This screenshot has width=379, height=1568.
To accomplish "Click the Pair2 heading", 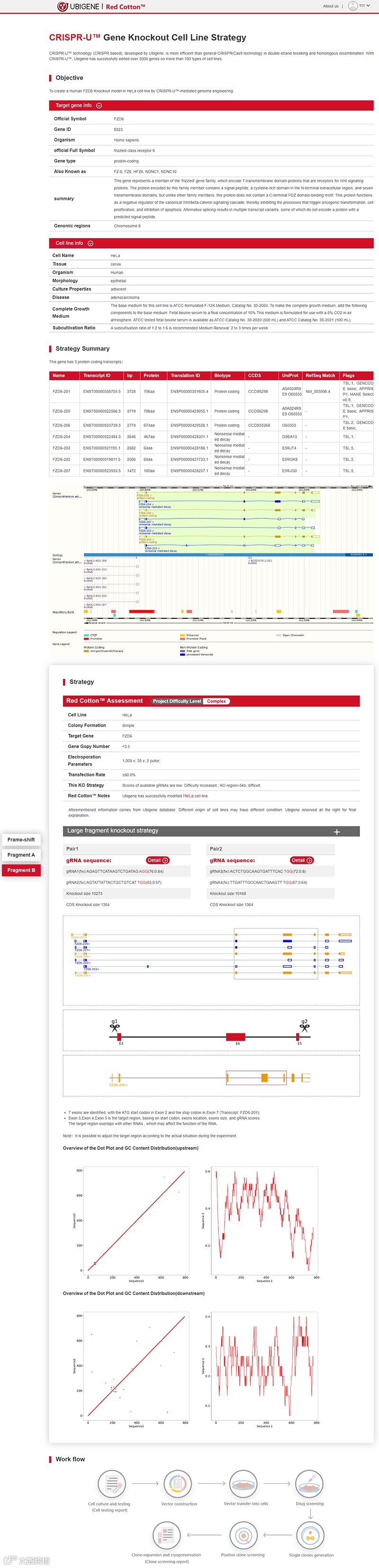I will [x=217, y=848].
